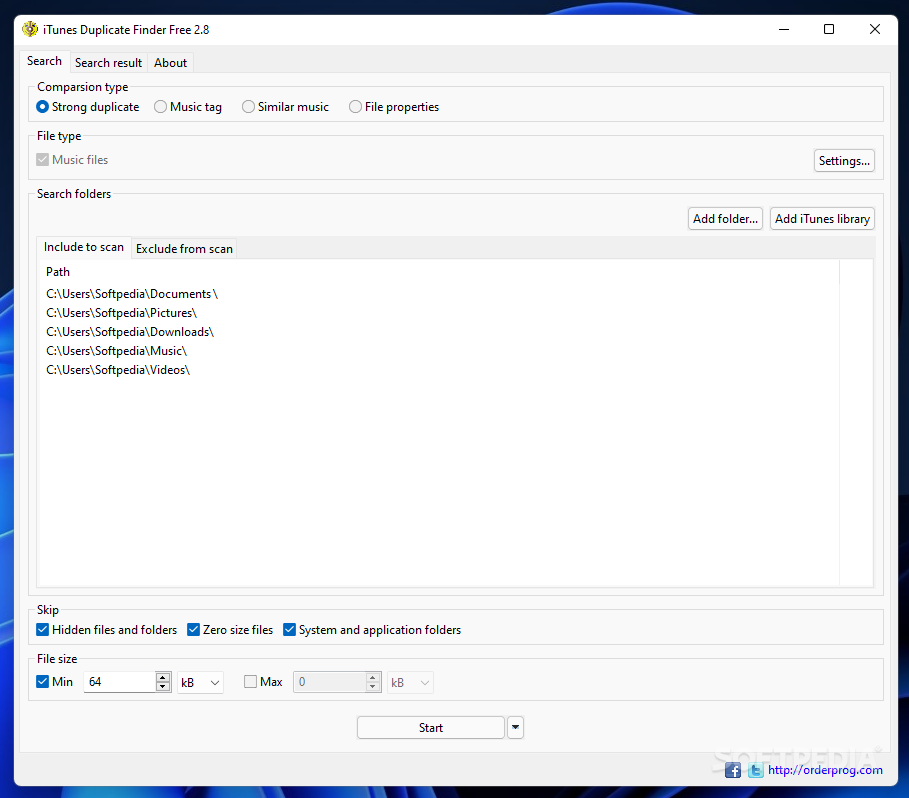This screenshot has width=909, height=798.
Task: Select the C:\Users\Softpedia\Pictures\ path
Action: pyautogui.click(x=121, y=313)
